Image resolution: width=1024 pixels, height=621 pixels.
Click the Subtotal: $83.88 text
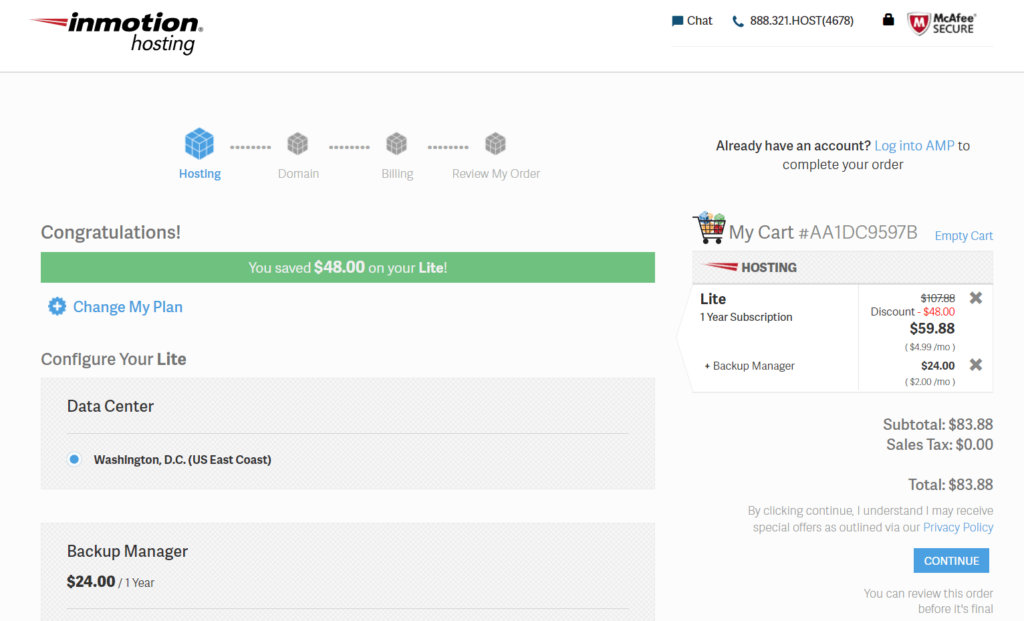tap(938, 424)
